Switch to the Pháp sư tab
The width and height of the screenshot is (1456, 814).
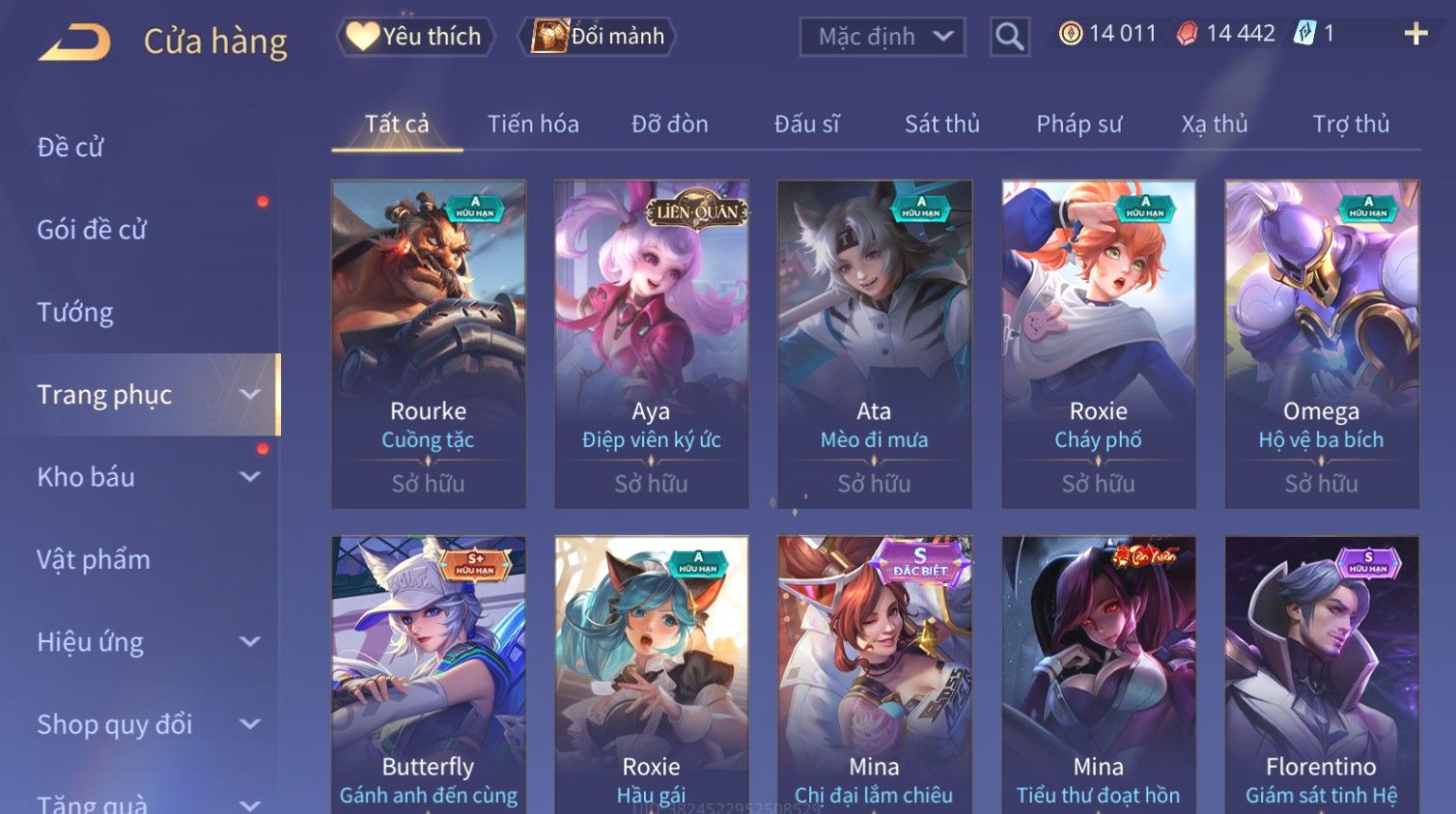(x=1078, y=124)
